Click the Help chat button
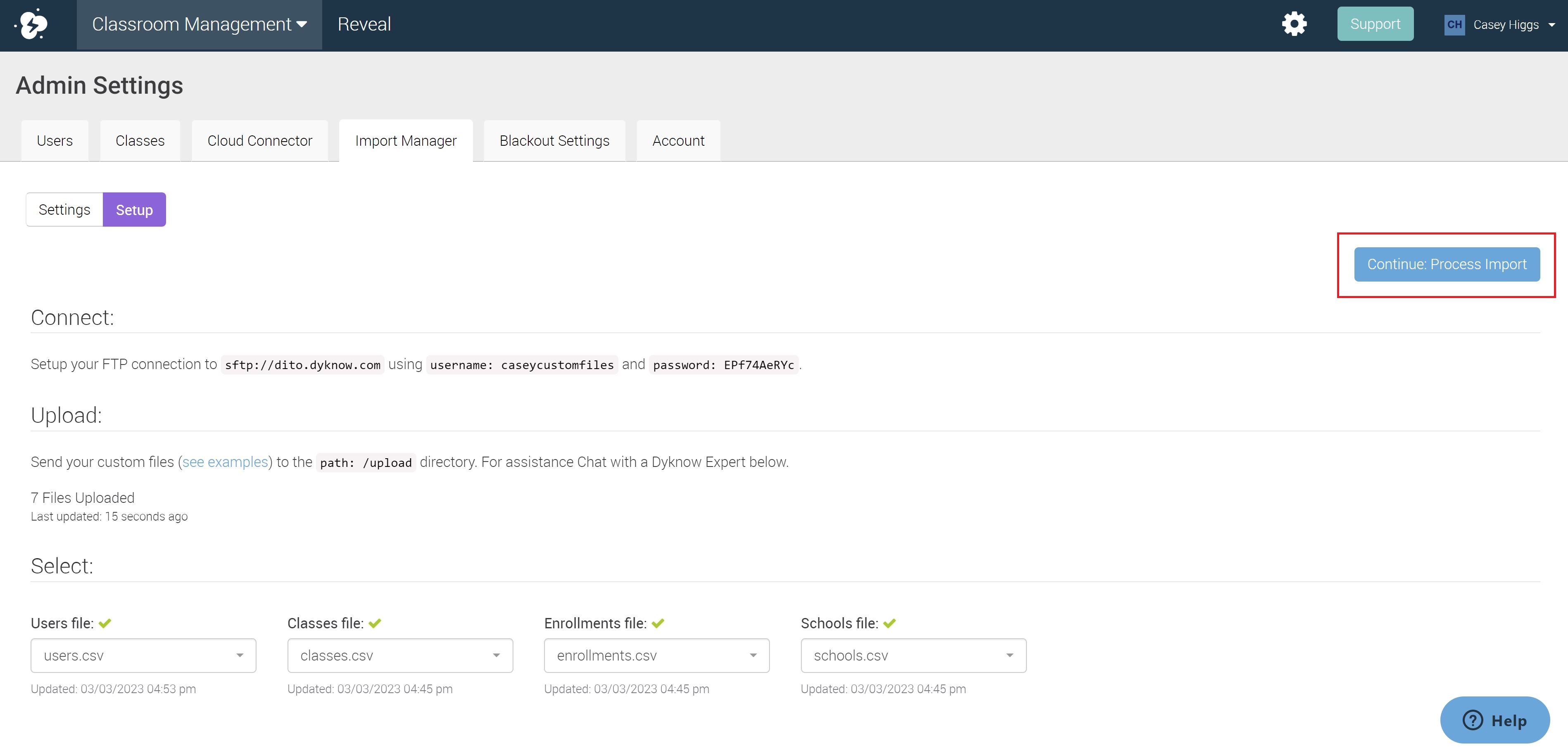The height and width of the screenshot is (753, 1568). click(x=1495, y=720)
